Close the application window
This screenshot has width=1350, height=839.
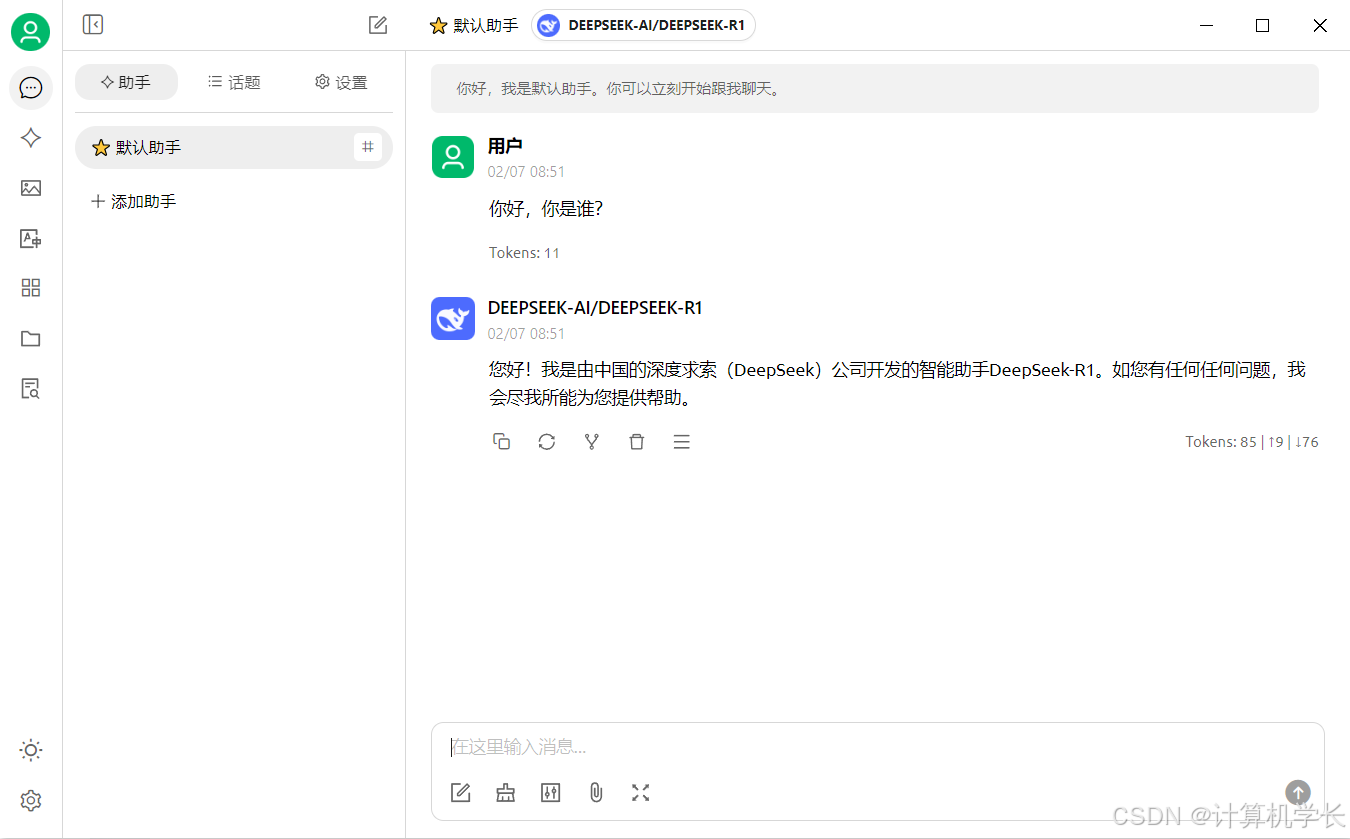click(x=1320, y=26)
